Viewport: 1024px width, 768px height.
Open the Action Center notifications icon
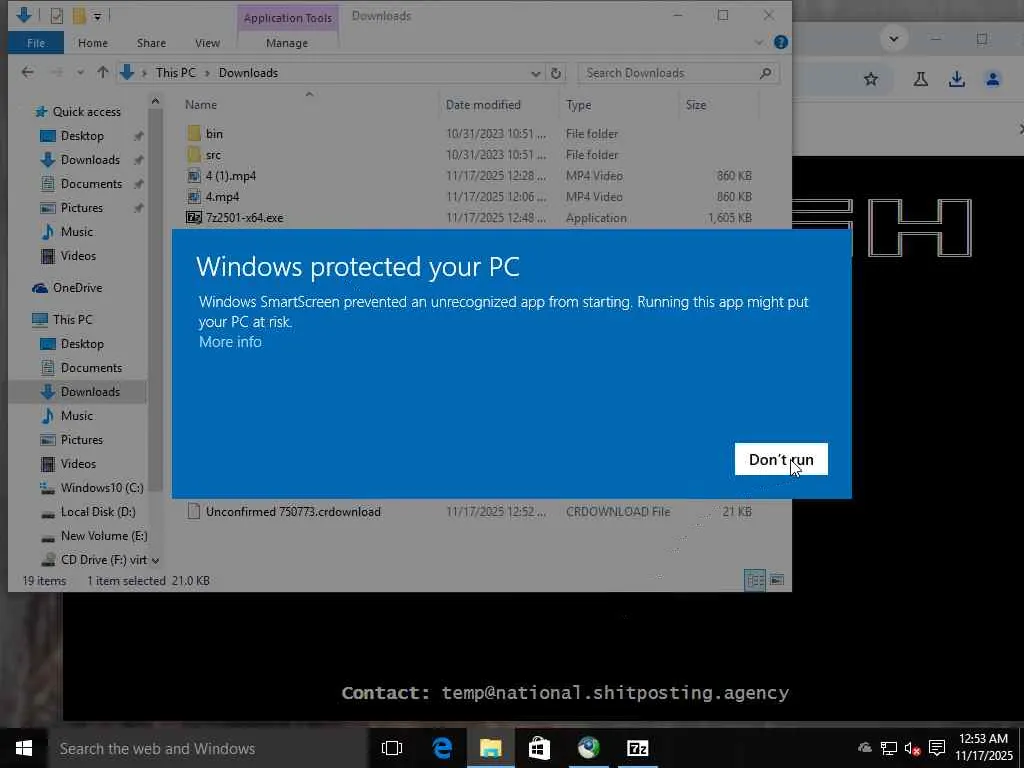click(937, 748)
